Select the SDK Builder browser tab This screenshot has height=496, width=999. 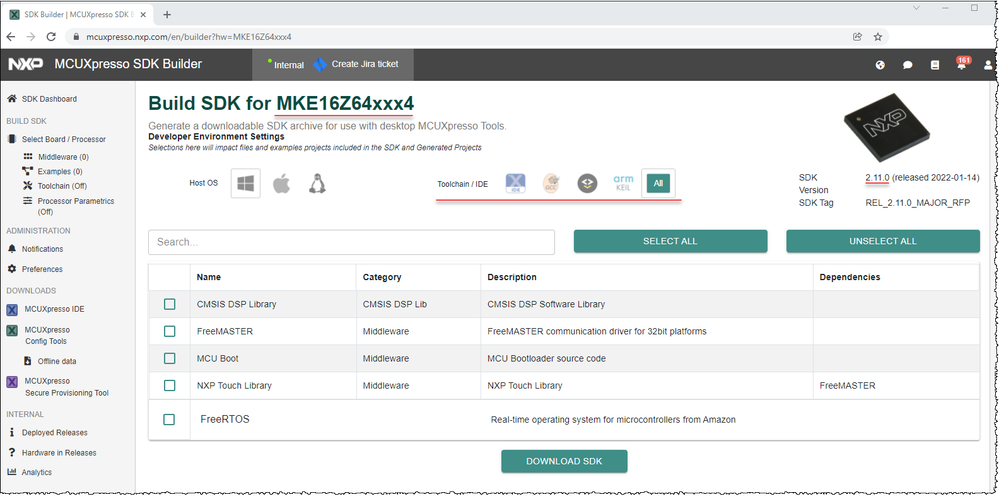(x=78, y=14)
